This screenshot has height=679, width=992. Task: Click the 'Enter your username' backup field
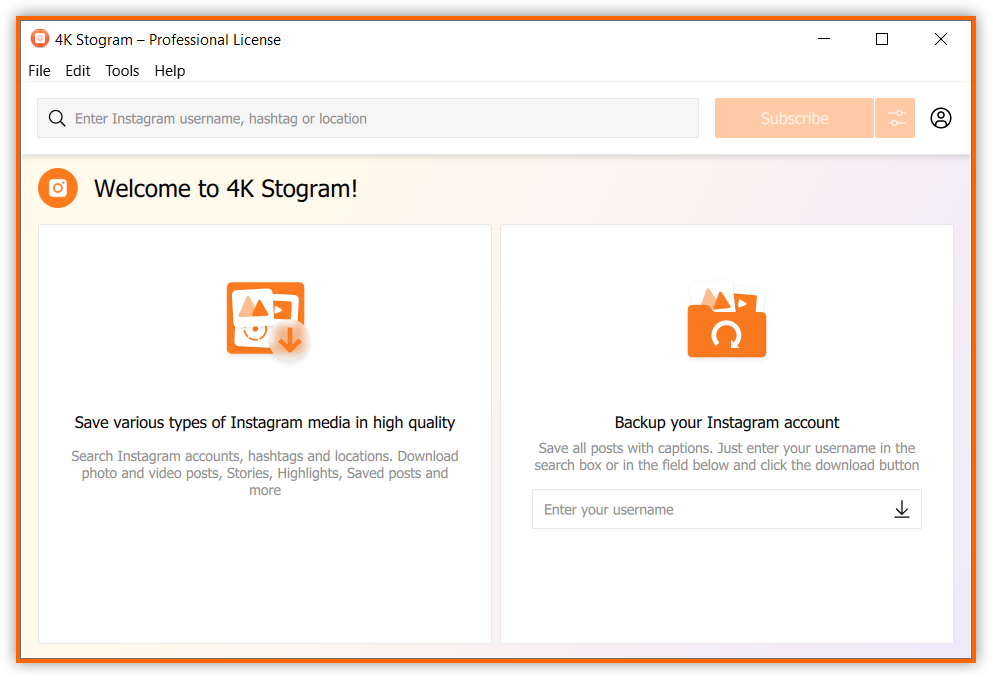click(x=726, y=509)
